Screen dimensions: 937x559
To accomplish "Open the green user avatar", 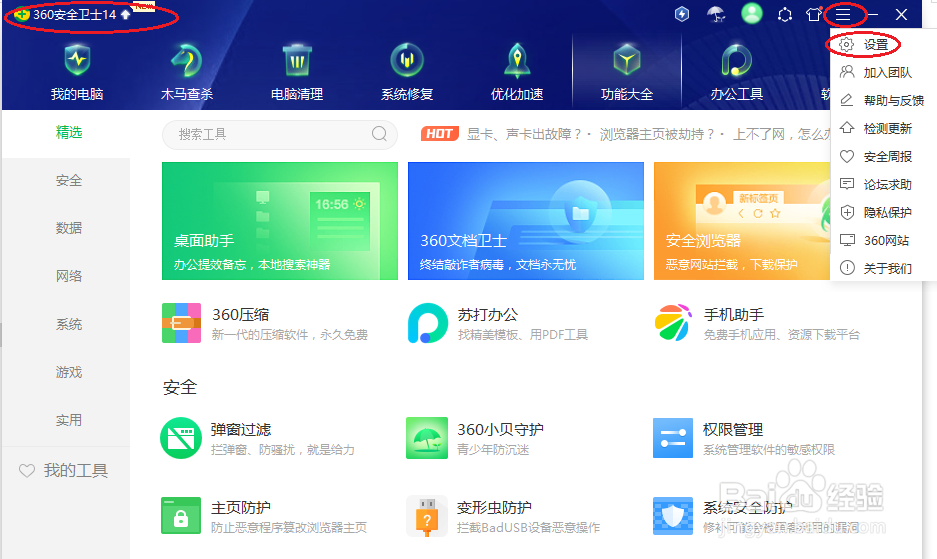I will [752, 13].
